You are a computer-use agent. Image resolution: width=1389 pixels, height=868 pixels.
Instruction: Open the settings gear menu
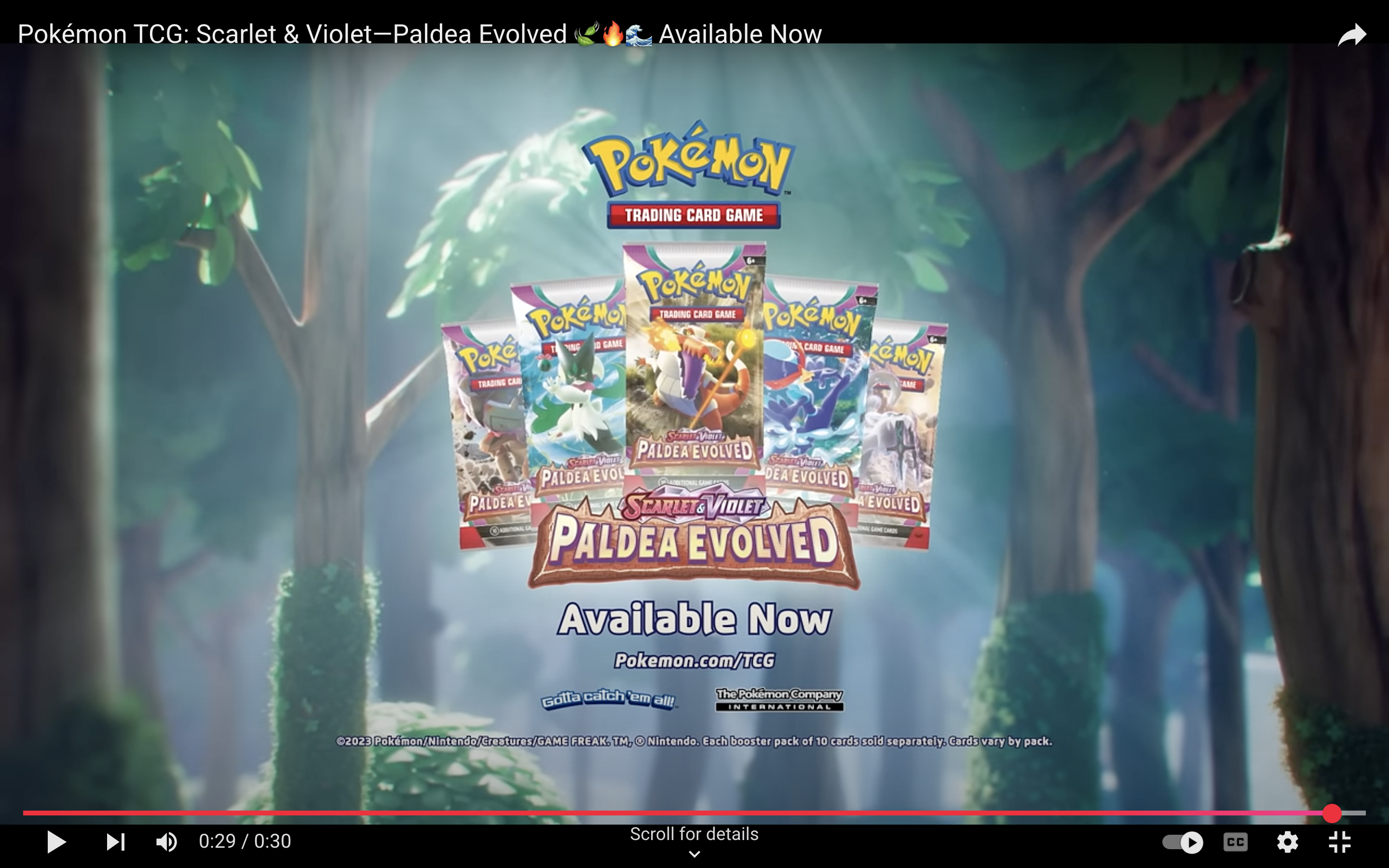(1287, 842)
